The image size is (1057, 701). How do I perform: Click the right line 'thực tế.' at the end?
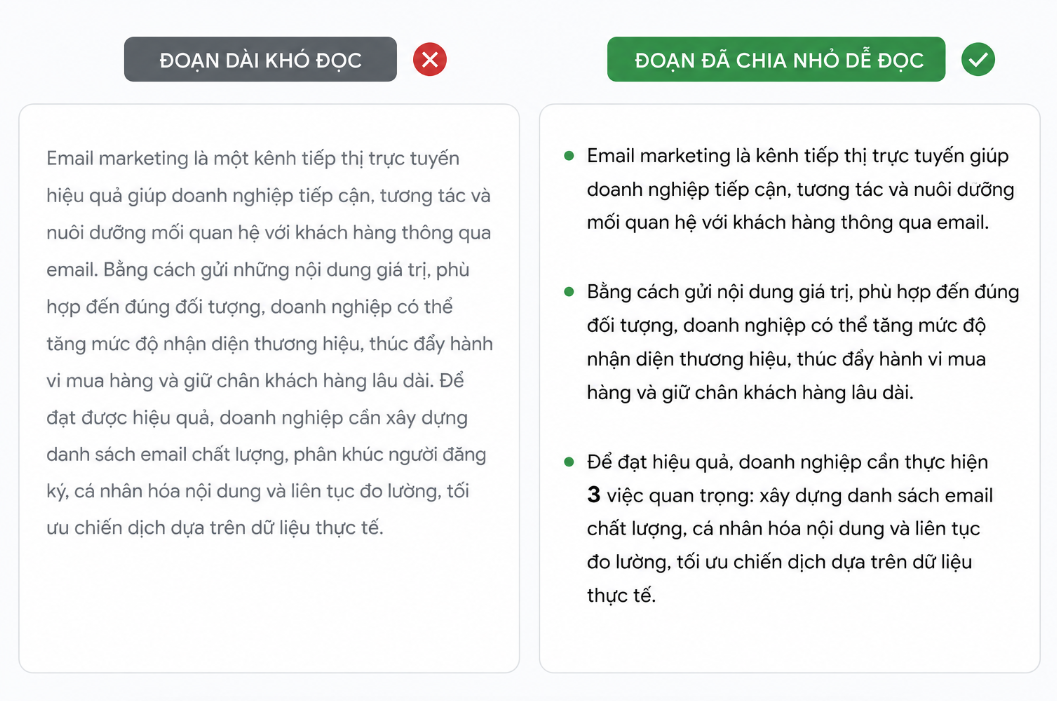coord(621,595)
